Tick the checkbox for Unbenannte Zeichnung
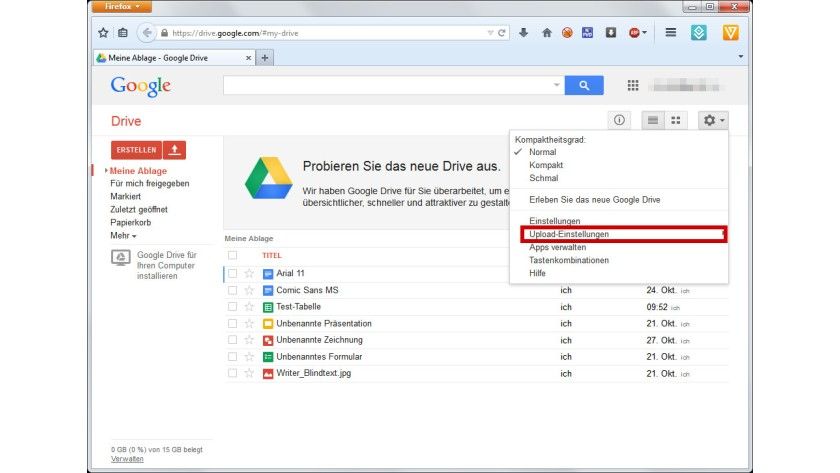Image resolution: width=840 pixels, height=473 pixels. 232,340
